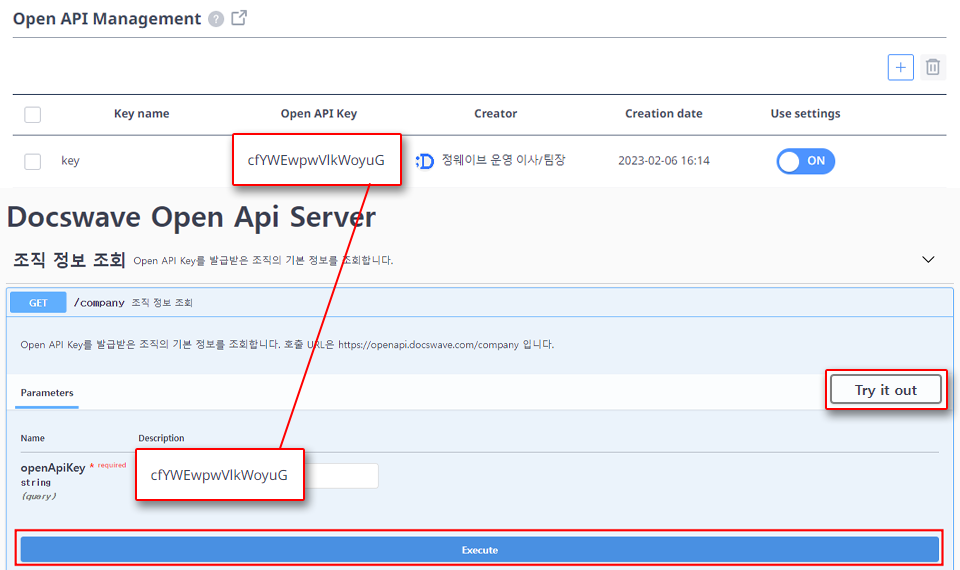
Task: Click the Creator column header
Action: [x=495, y=114]
